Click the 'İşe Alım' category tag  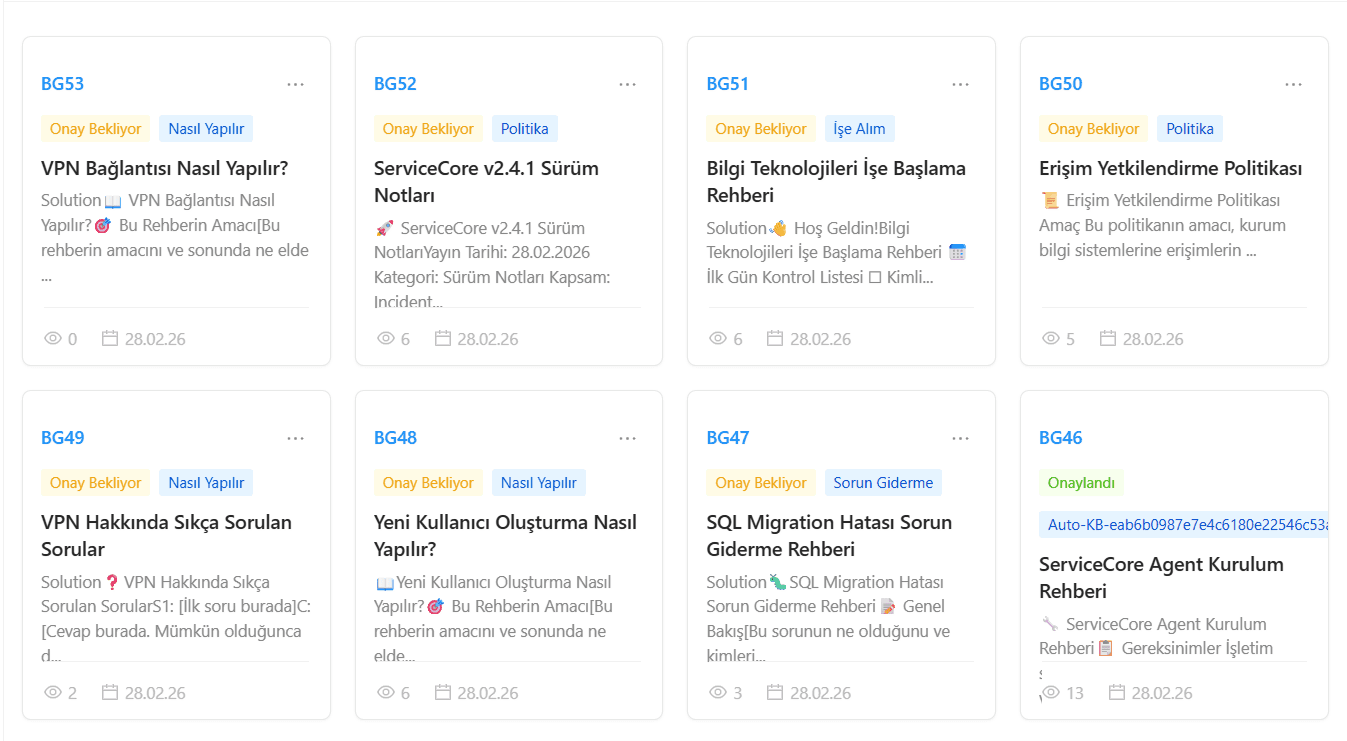(860, 129)
